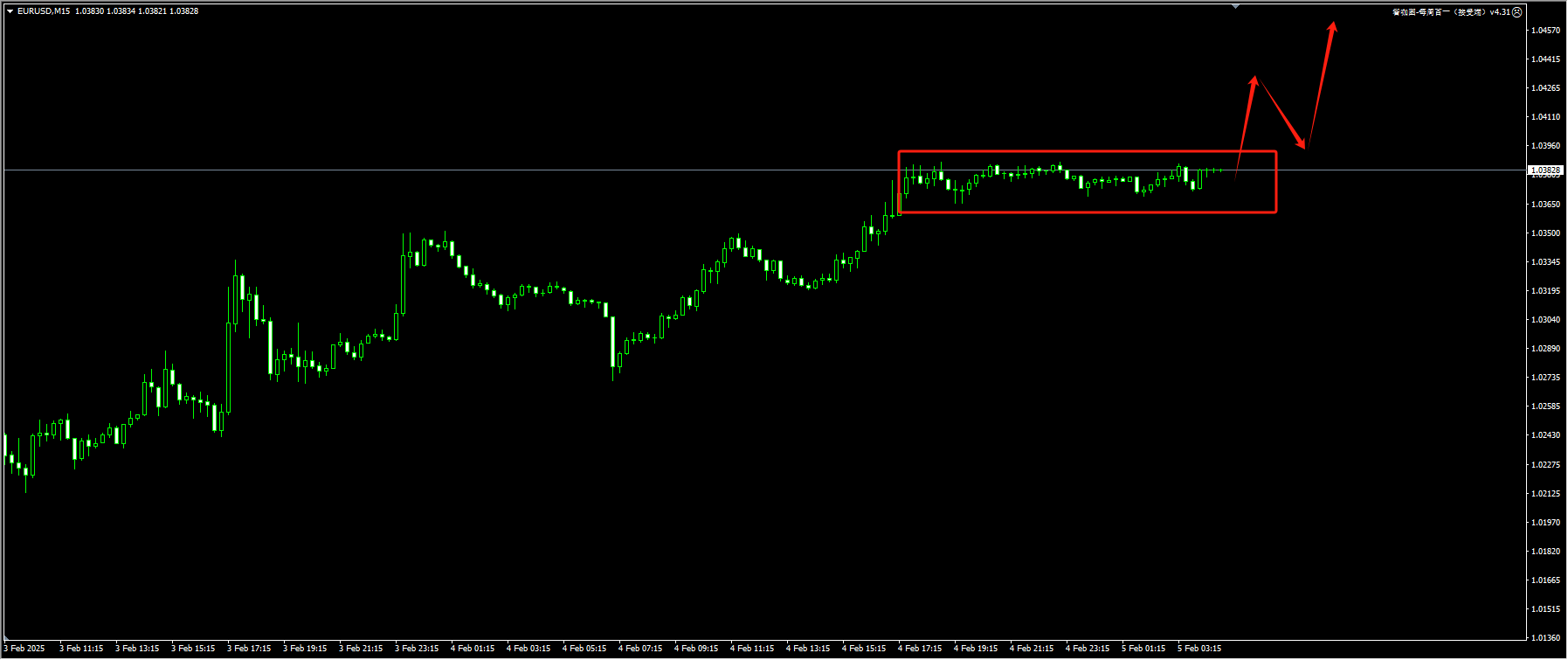This screenshot has height=660, width=1568.
Task: Select the red rectangle's bottom-right corner
Action: coord(1276,212)
